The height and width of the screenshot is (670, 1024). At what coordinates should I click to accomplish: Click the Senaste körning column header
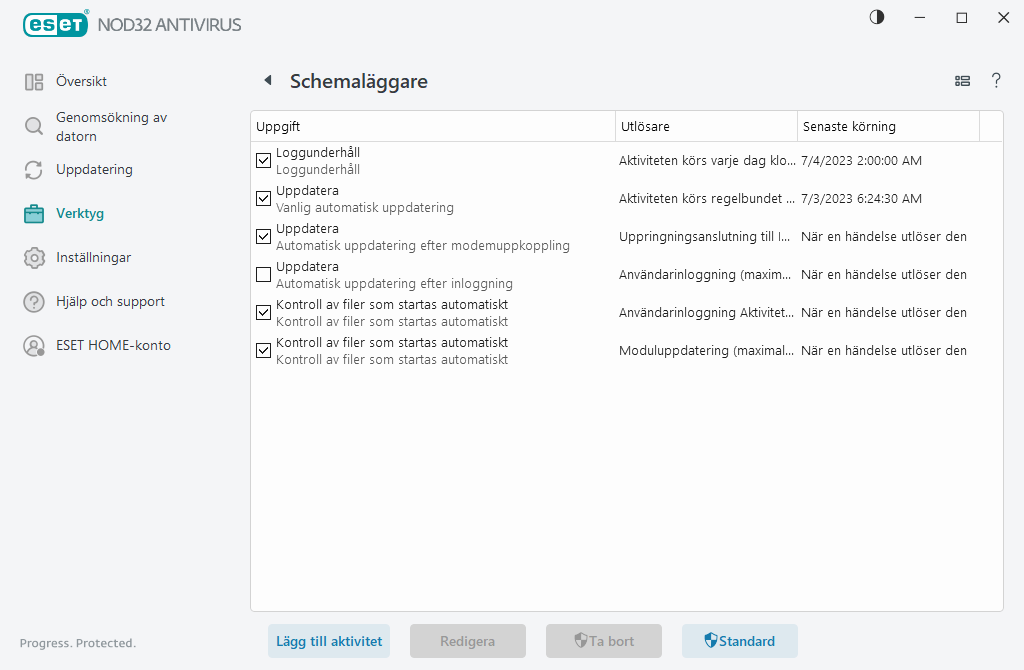tap(888, 126)
